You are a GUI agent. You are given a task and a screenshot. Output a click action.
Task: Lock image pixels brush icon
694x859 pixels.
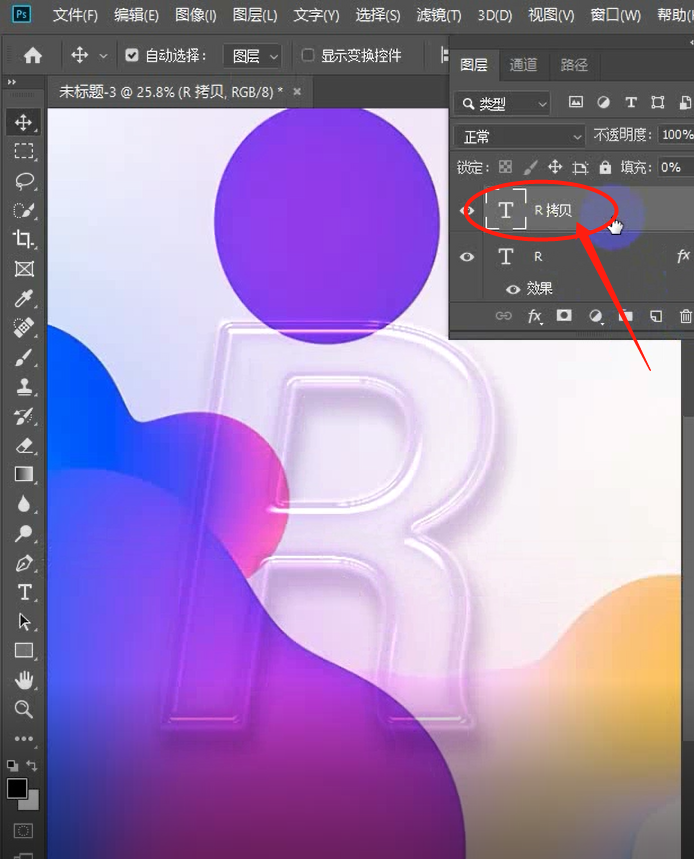pyautogui.click(x=530, y=167)
